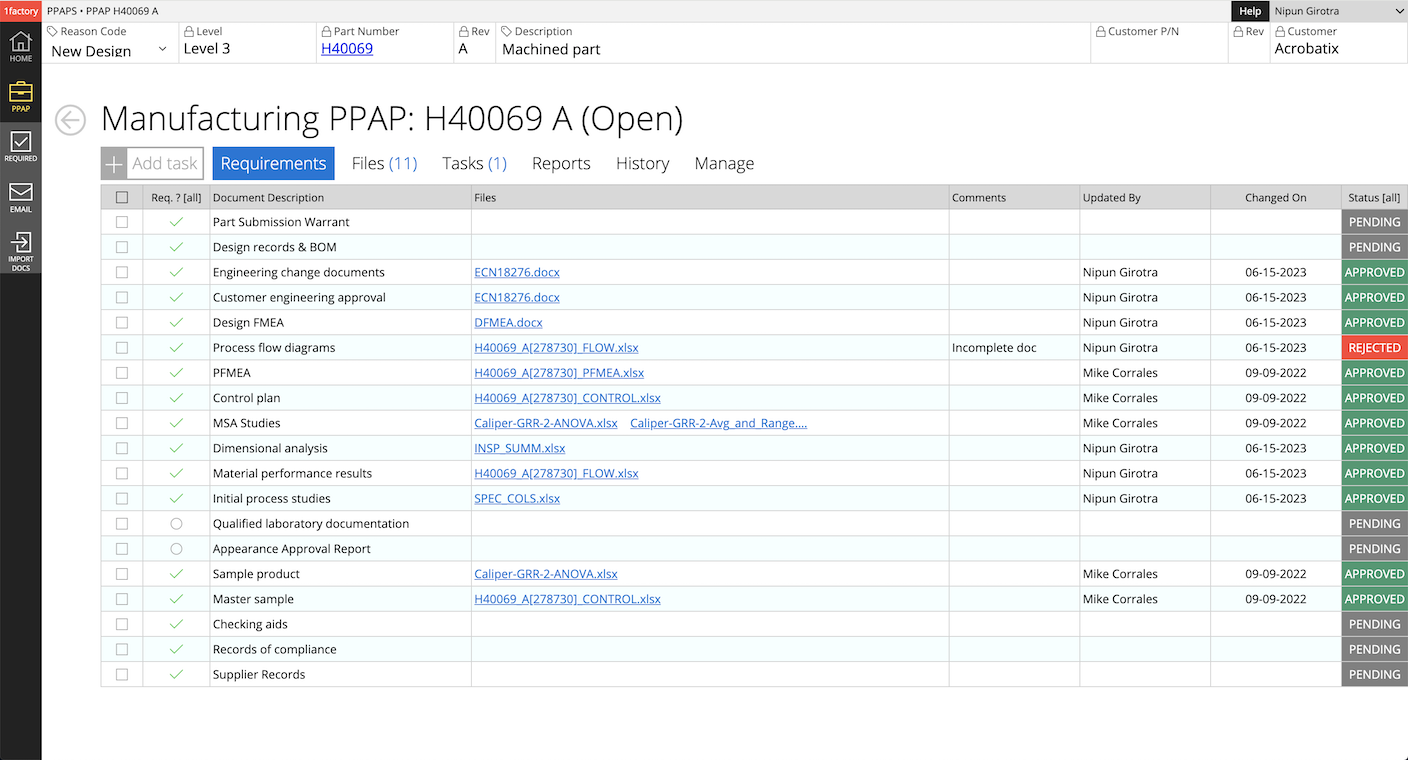1408x760 pixels.
Task: Select checkbox for Part Submission Warrant row
Action: 122,222
